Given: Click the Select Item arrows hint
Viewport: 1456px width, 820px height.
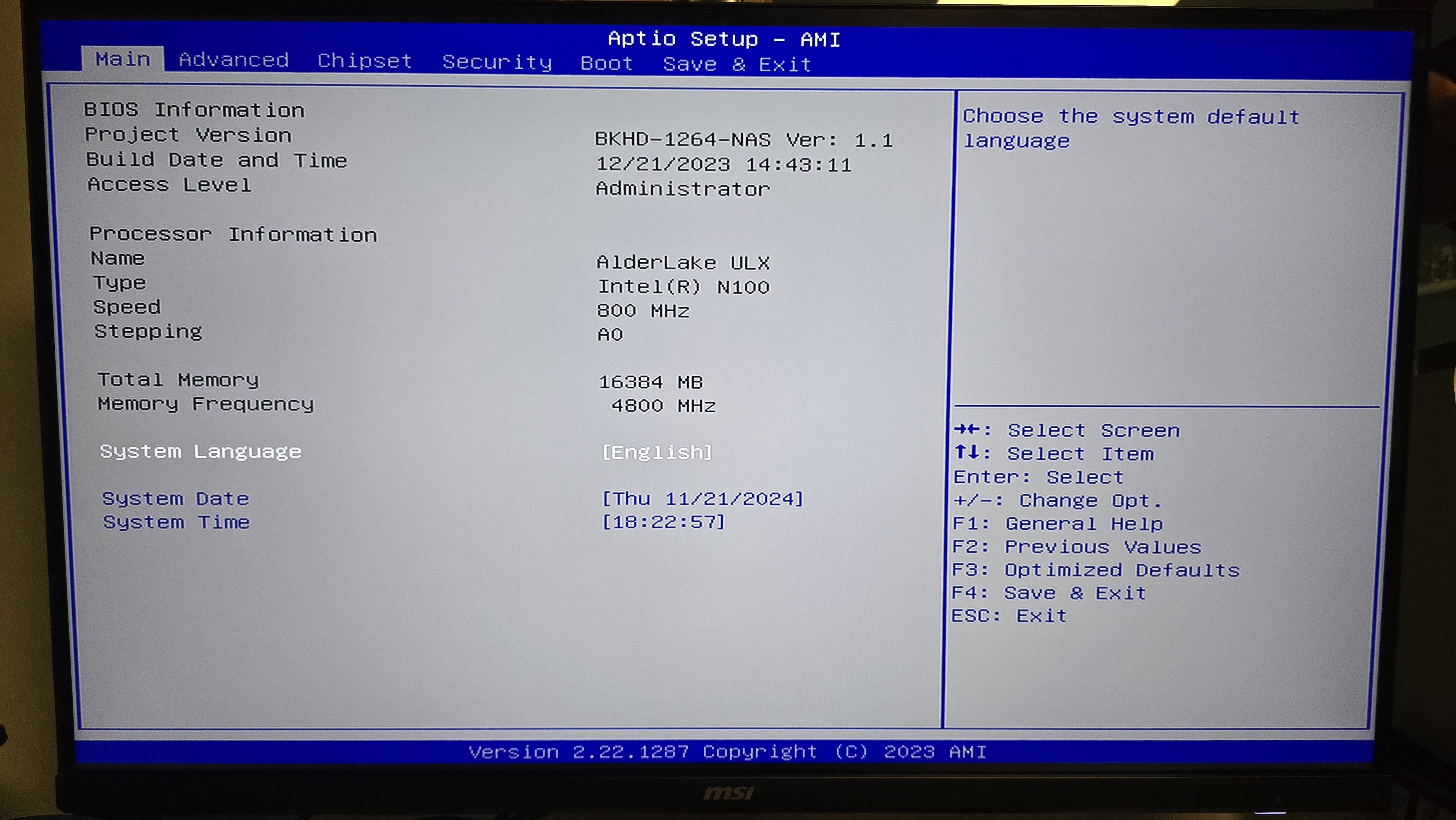Looking at the screenshot, I should [x=1053, y=454].
